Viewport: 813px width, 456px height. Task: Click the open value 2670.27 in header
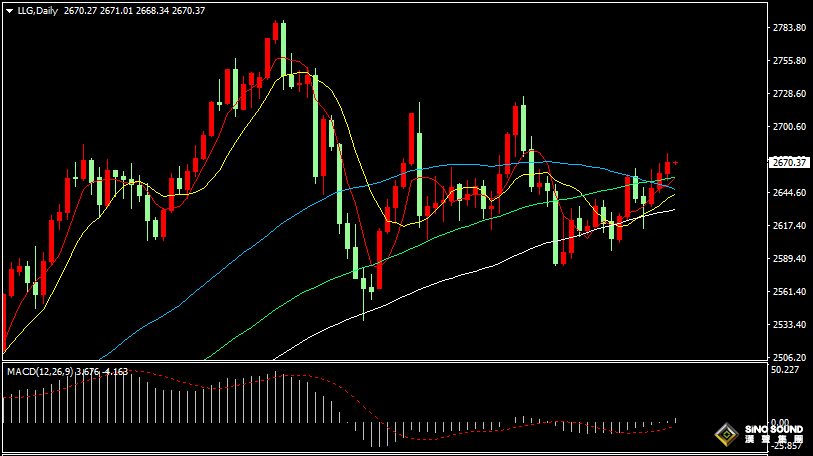[x=80, y=11]
